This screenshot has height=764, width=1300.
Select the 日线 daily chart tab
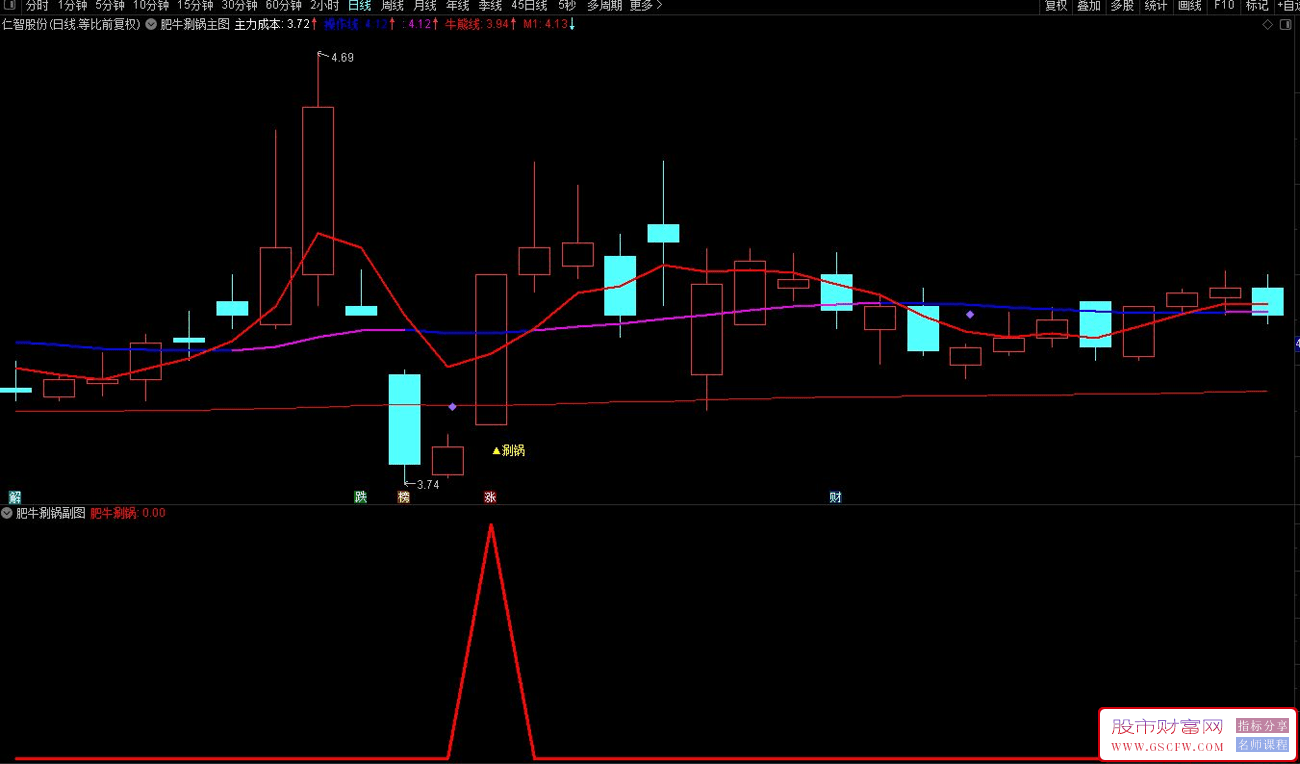pyautogui.click(x=359, y=5)
